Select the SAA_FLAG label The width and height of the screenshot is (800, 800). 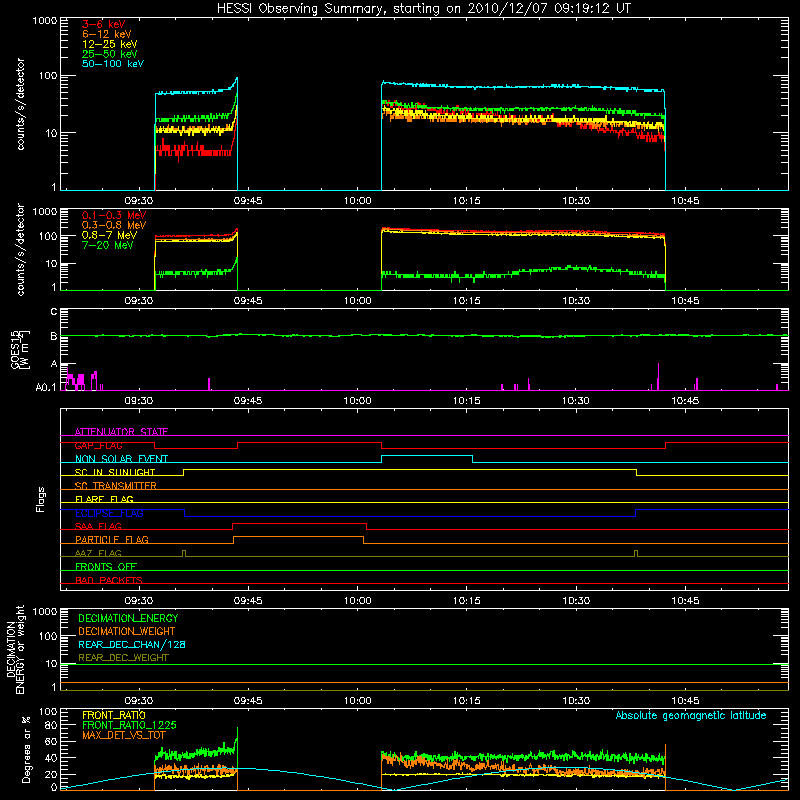coord(98,526)
